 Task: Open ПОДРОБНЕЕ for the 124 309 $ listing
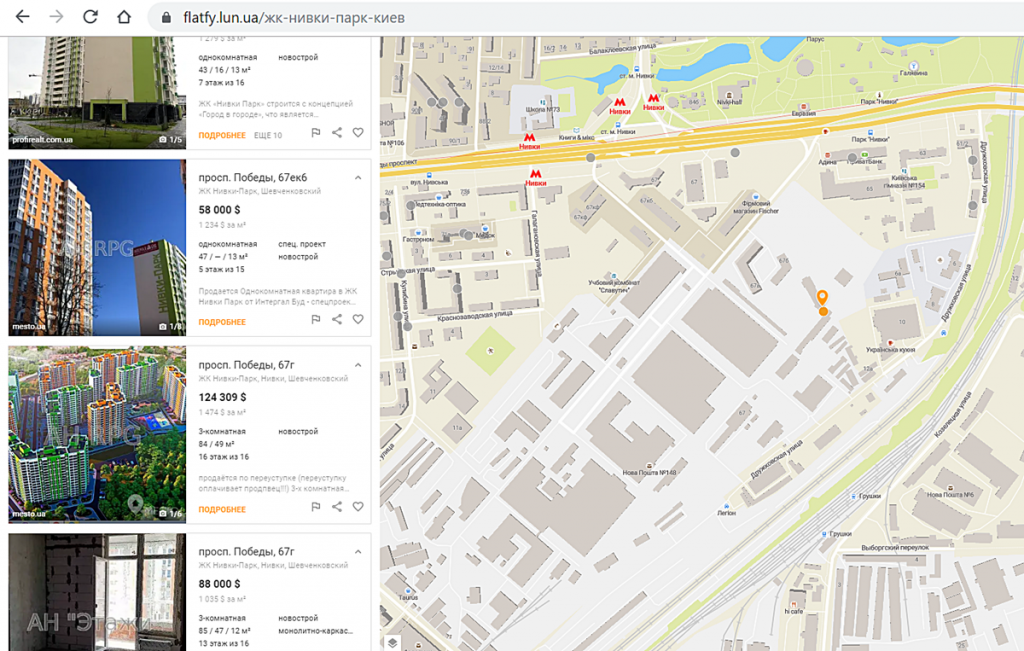pyautogui.click(x=222, y=510)
